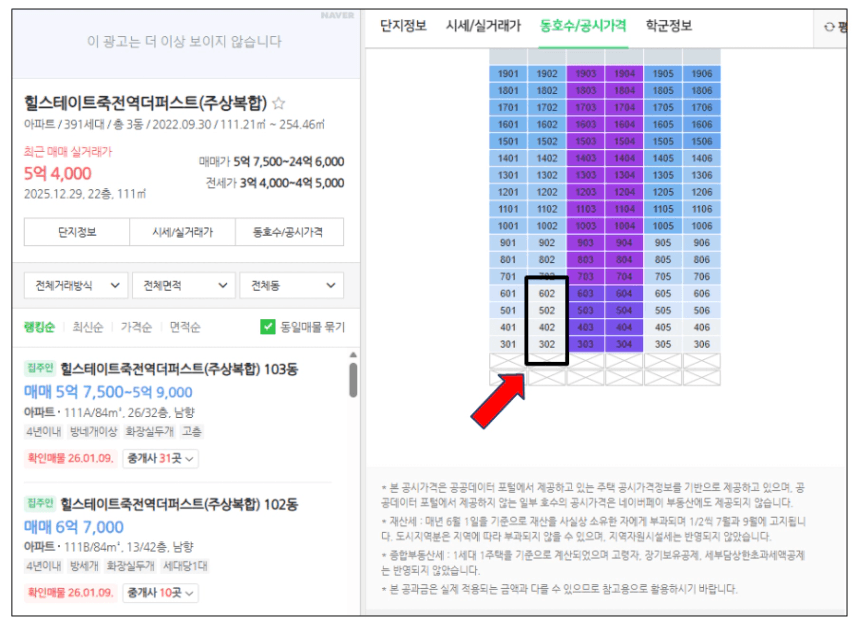This screenshot has height=625, width=857.
Task: Select purple unit 304 cell
Action: pyautogui.click(x=624, y=344)
